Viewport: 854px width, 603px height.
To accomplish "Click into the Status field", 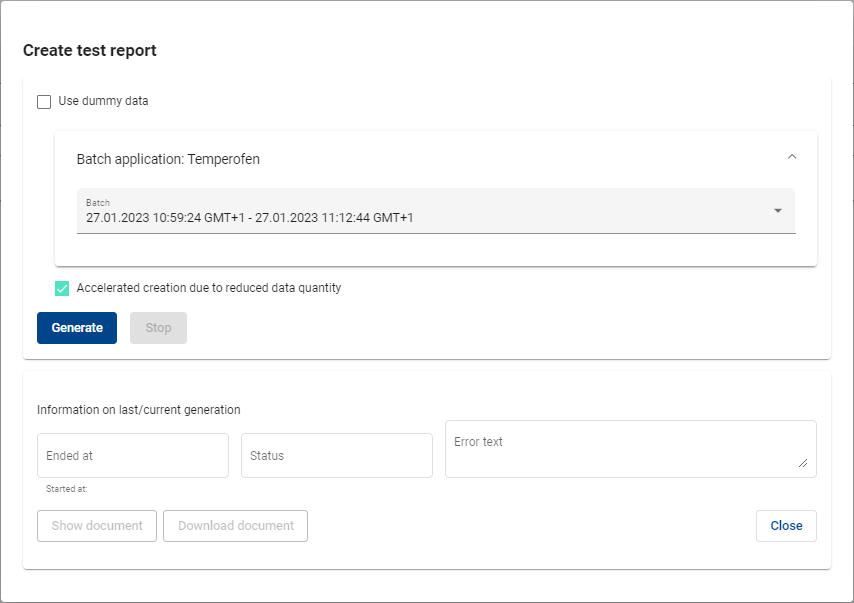I will pyautogui.click(x=337, y=456).
